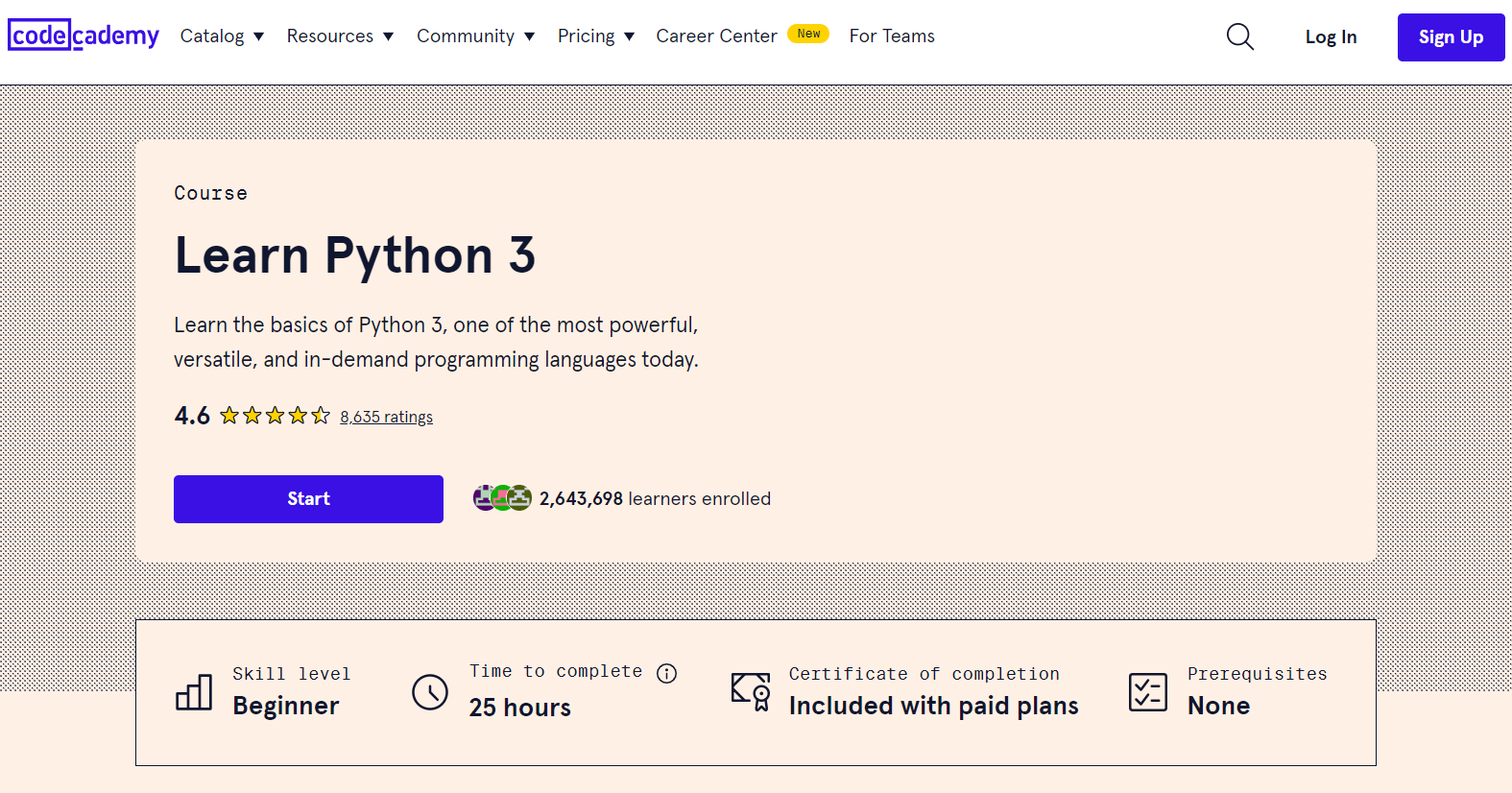Click the New badge on Career Center
This screenshot has width=1512, height=793.
point(808,34)
